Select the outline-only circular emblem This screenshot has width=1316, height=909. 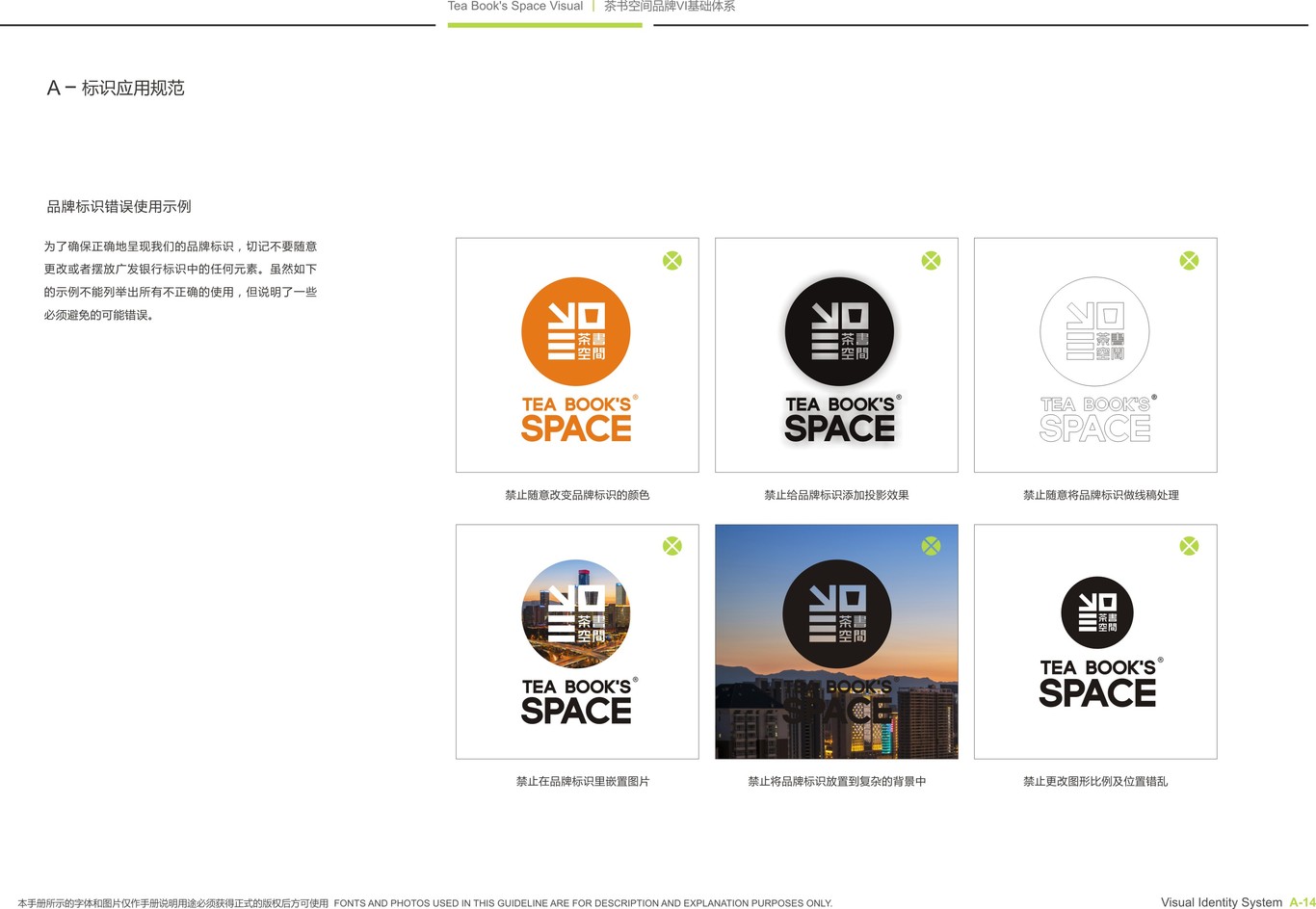[1095, 332]
